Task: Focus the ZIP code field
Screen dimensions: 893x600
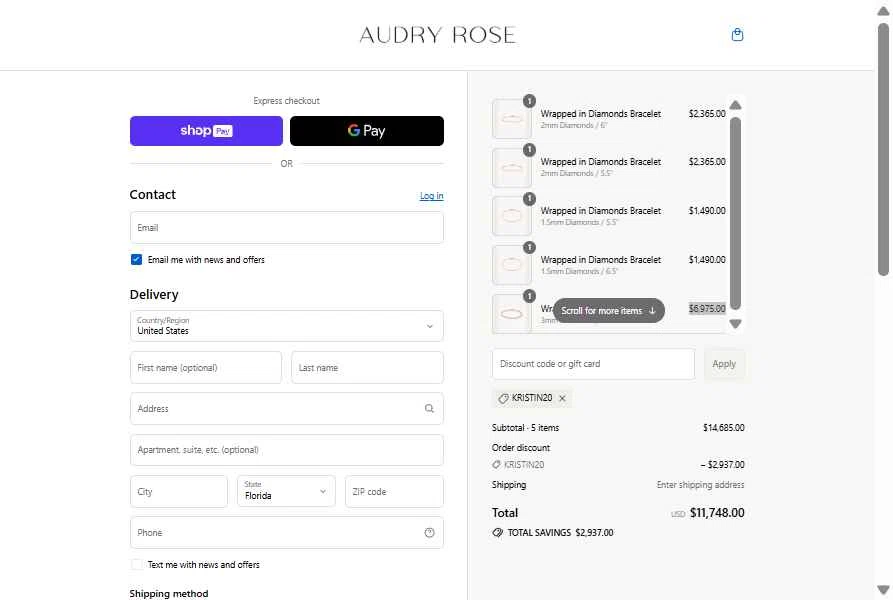Action: 394,491
